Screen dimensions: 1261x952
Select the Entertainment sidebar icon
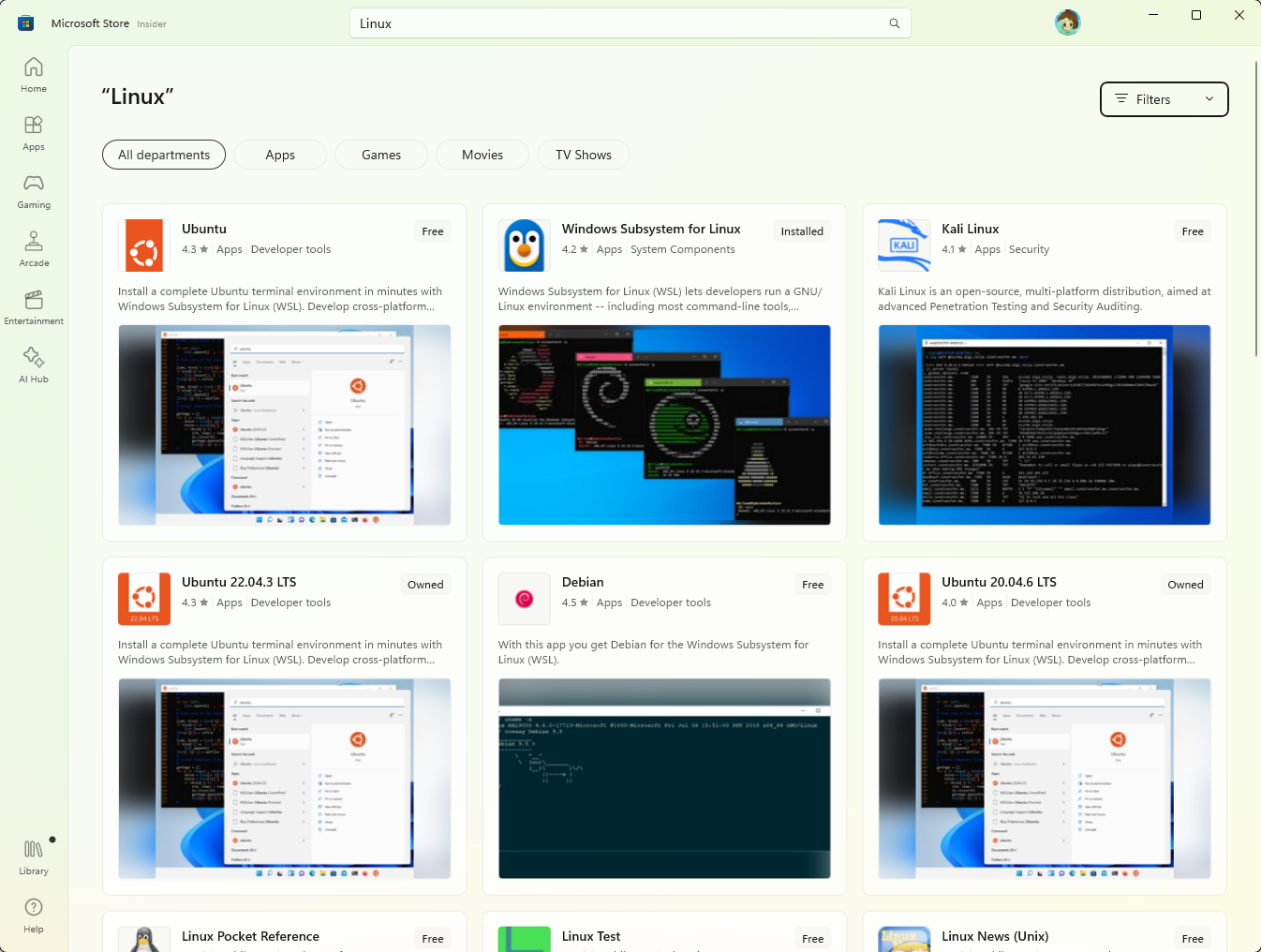pos(34,307)
